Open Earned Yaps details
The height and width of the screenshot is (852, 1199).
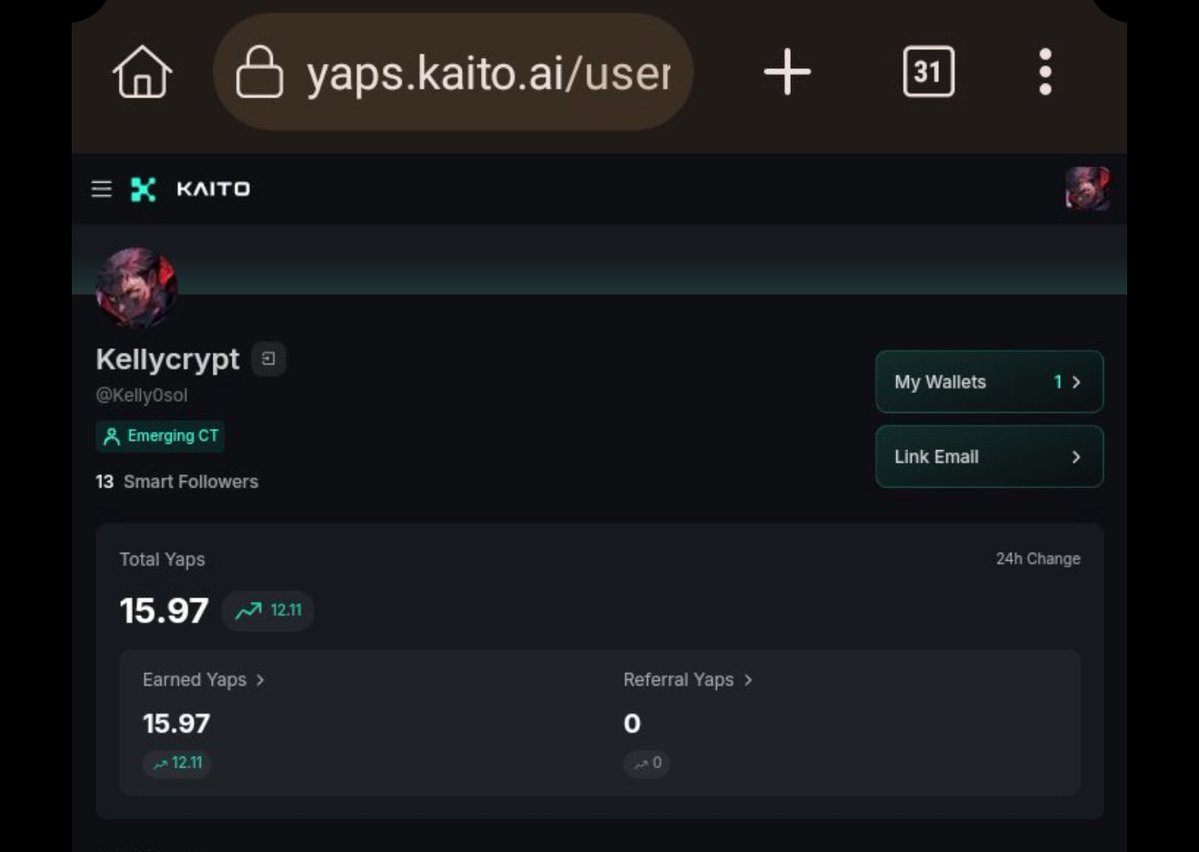point(203,680)
